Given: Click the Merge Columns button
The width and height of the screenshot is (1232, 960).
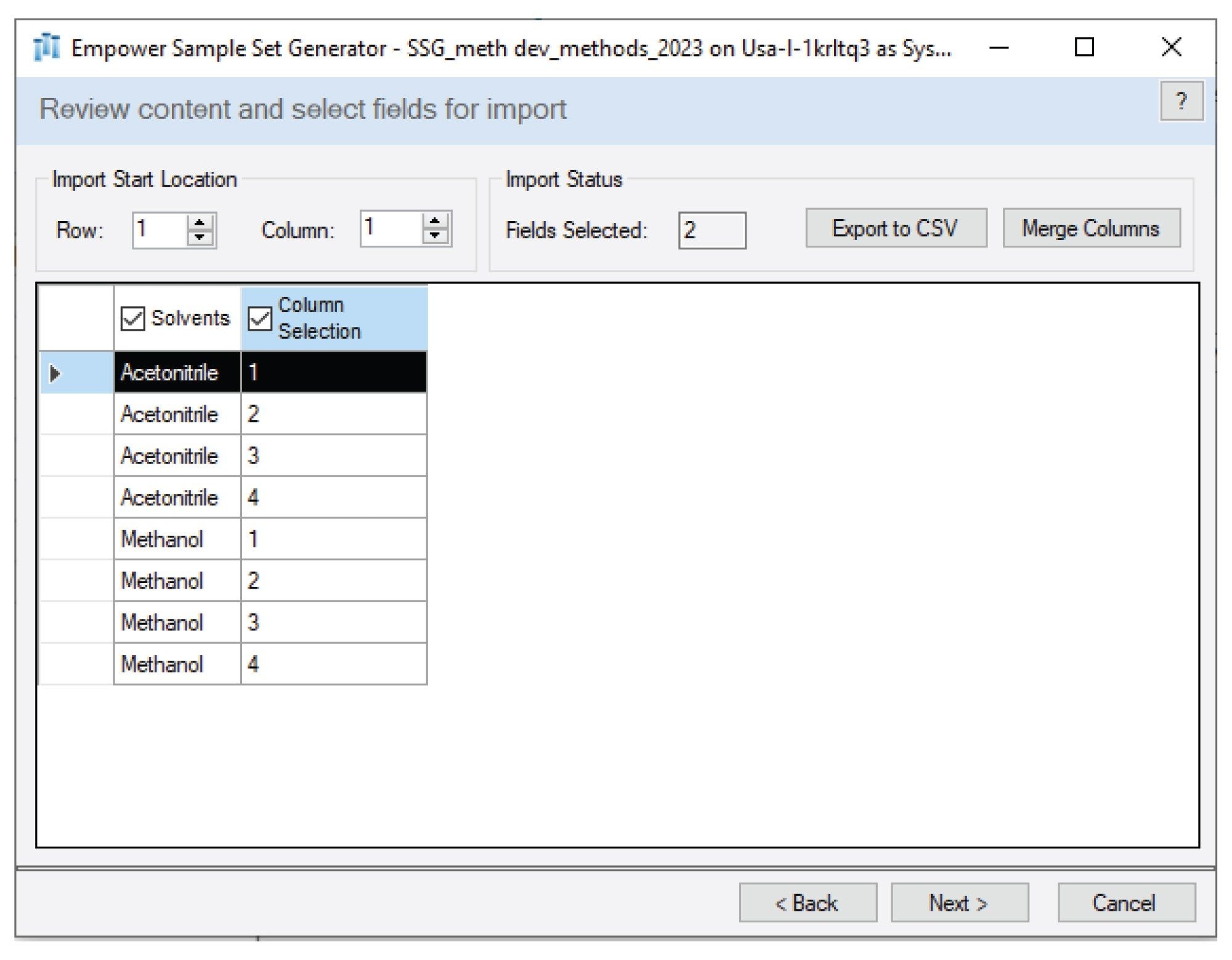Looking at the screenshot, I should [1091, 228].
